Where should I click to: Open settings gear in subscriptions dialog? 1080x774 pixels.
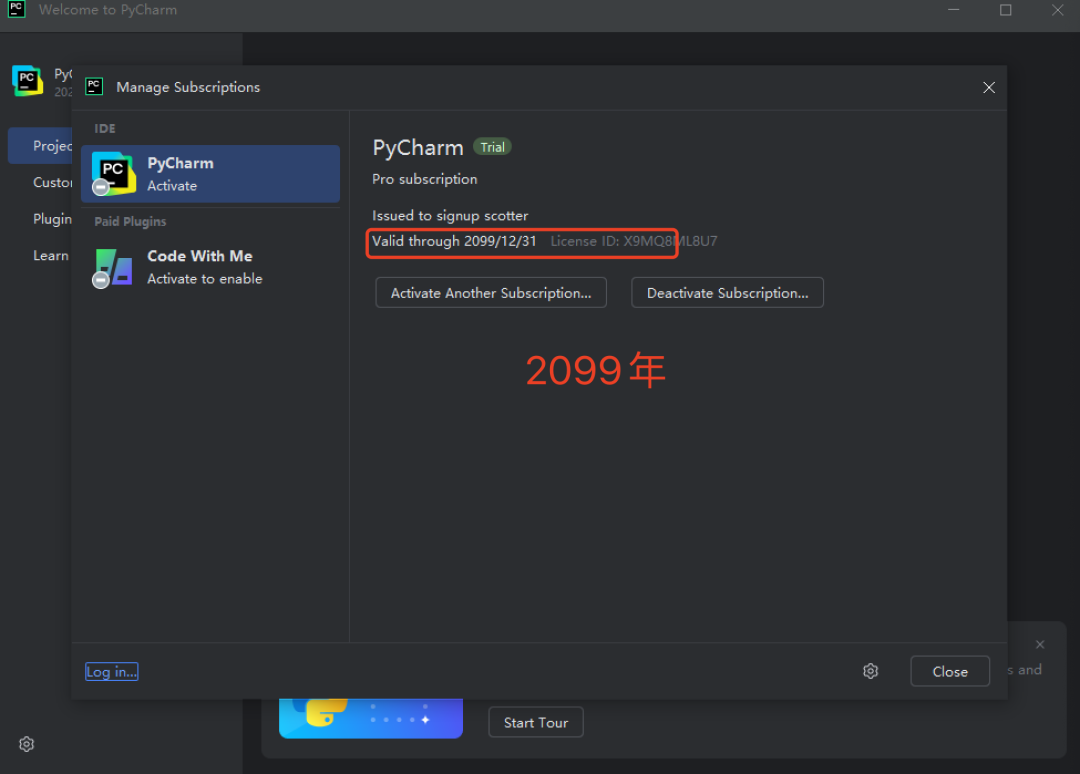pyautogui.click(x=871, y=671)
